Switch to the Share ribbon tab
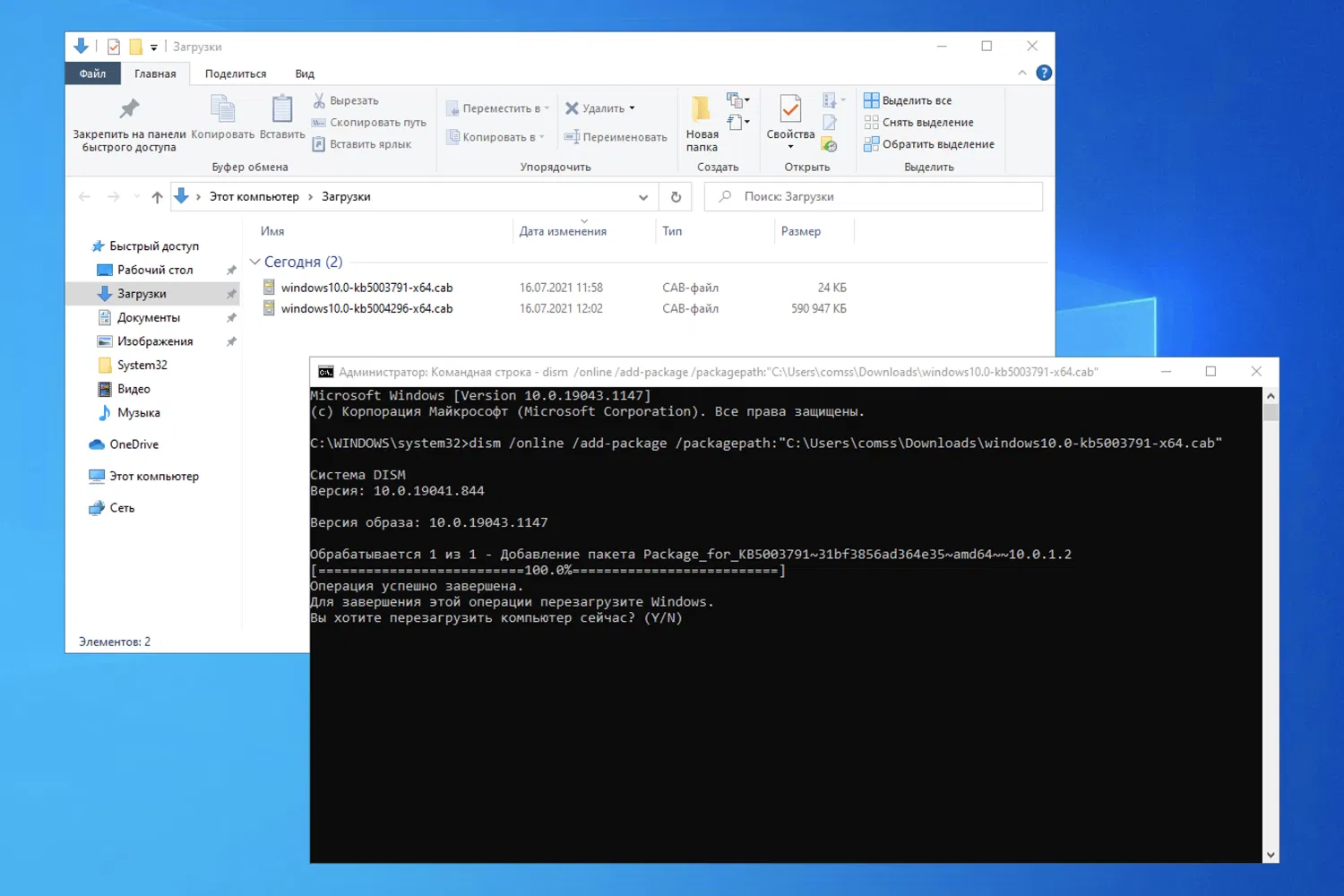Image resolution: width=1344 pixels, height=896 pixels. (x=236, y=73)
